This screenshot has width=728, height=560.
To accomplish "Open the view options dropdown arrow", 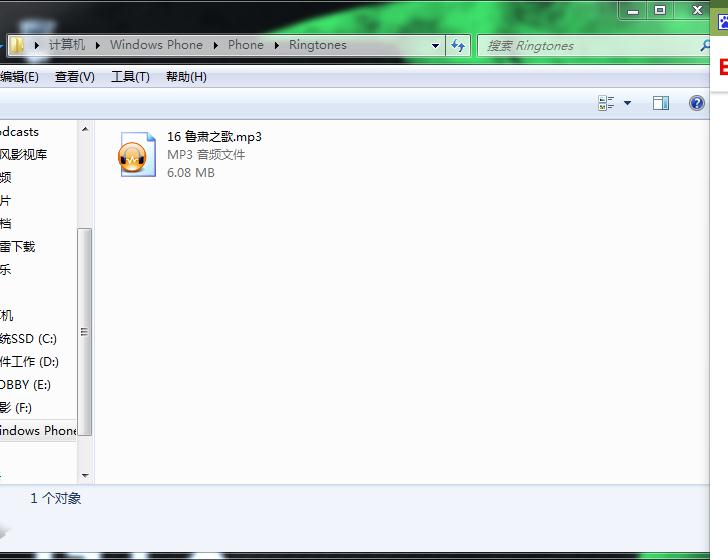I will tap(627, 103).
